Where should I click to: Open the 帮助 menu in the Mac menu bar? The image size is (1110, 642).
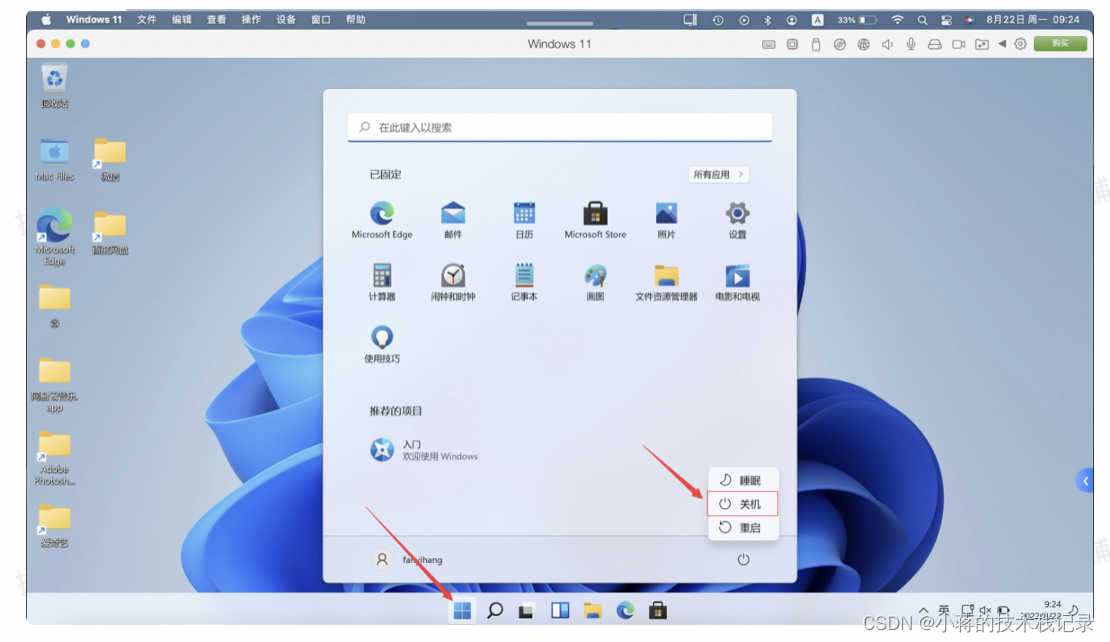click(x=355, y=20)
